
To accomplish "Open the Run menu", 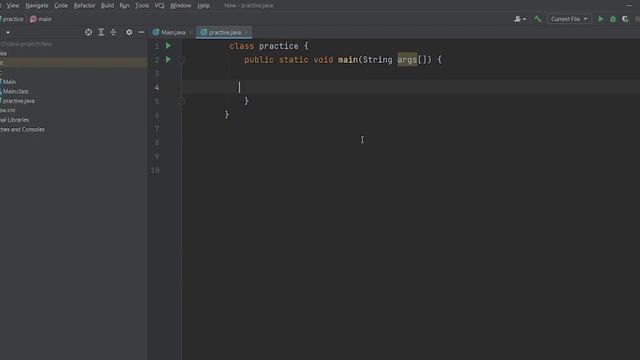I will (x=124, y=5).
